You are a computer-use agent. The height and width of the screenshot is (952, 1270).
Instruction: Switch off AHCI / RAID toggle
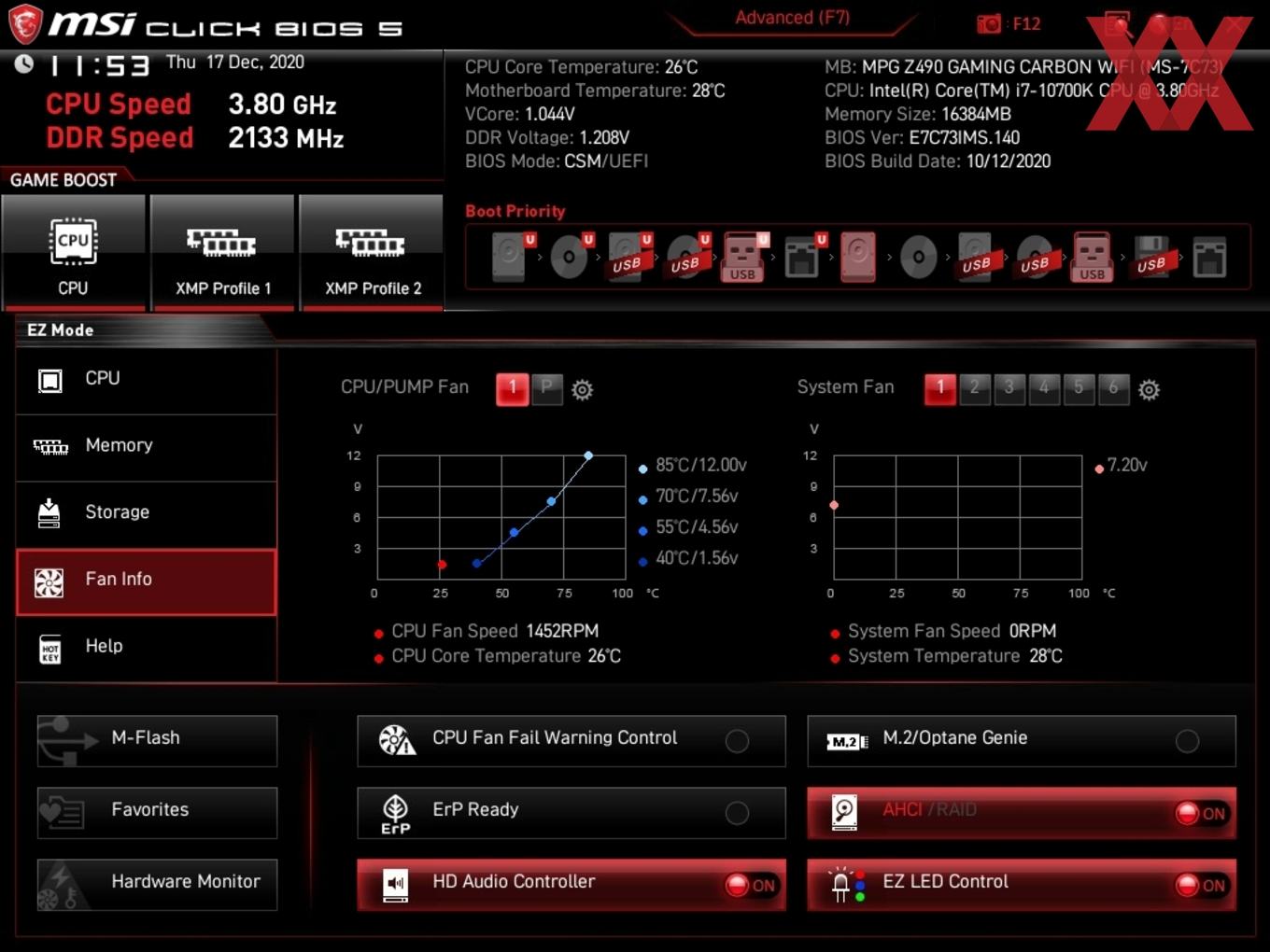(1202, 813)
